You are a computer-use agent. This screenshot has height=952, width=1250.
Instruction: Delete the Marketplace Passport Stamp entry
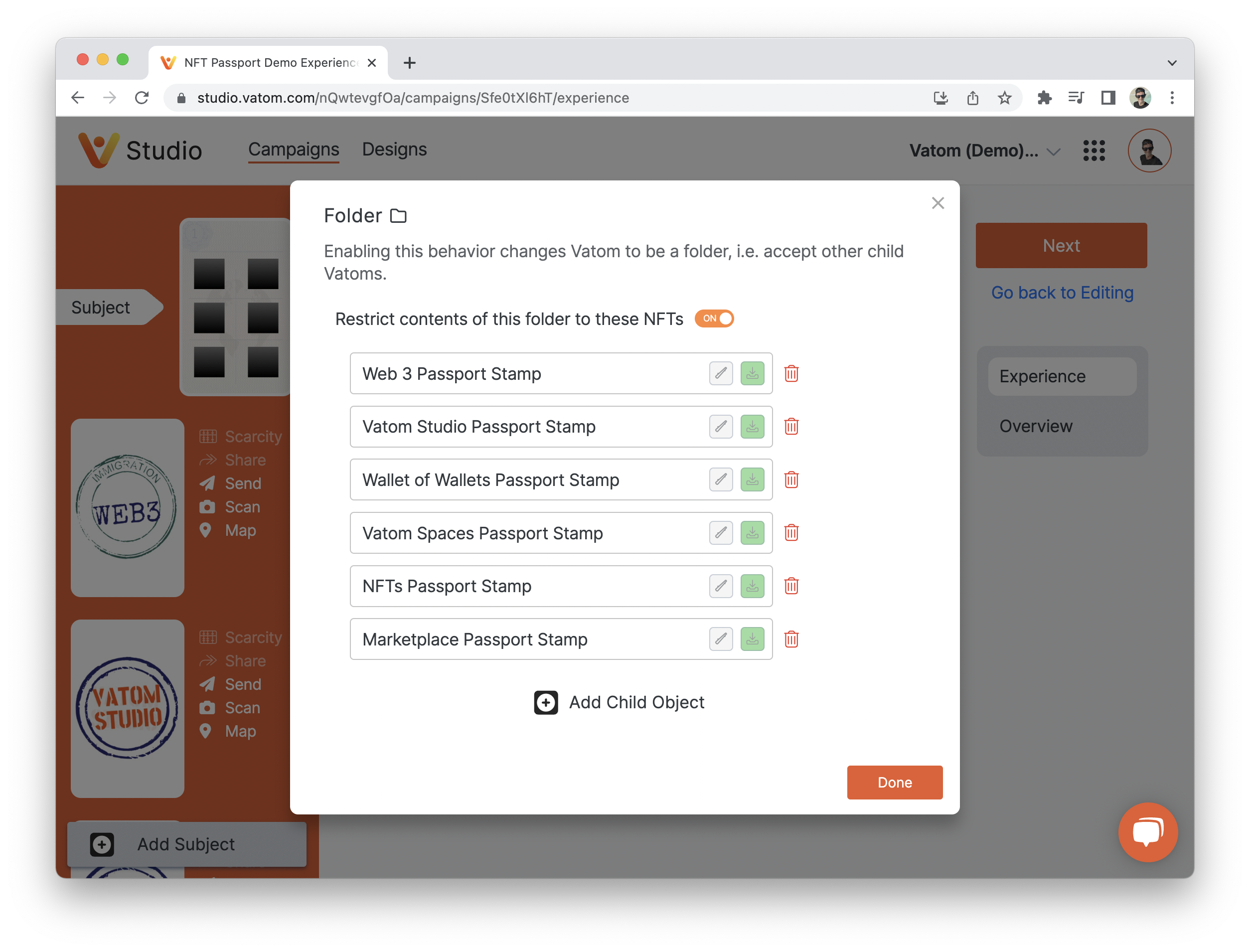click(x=791, y=639)
